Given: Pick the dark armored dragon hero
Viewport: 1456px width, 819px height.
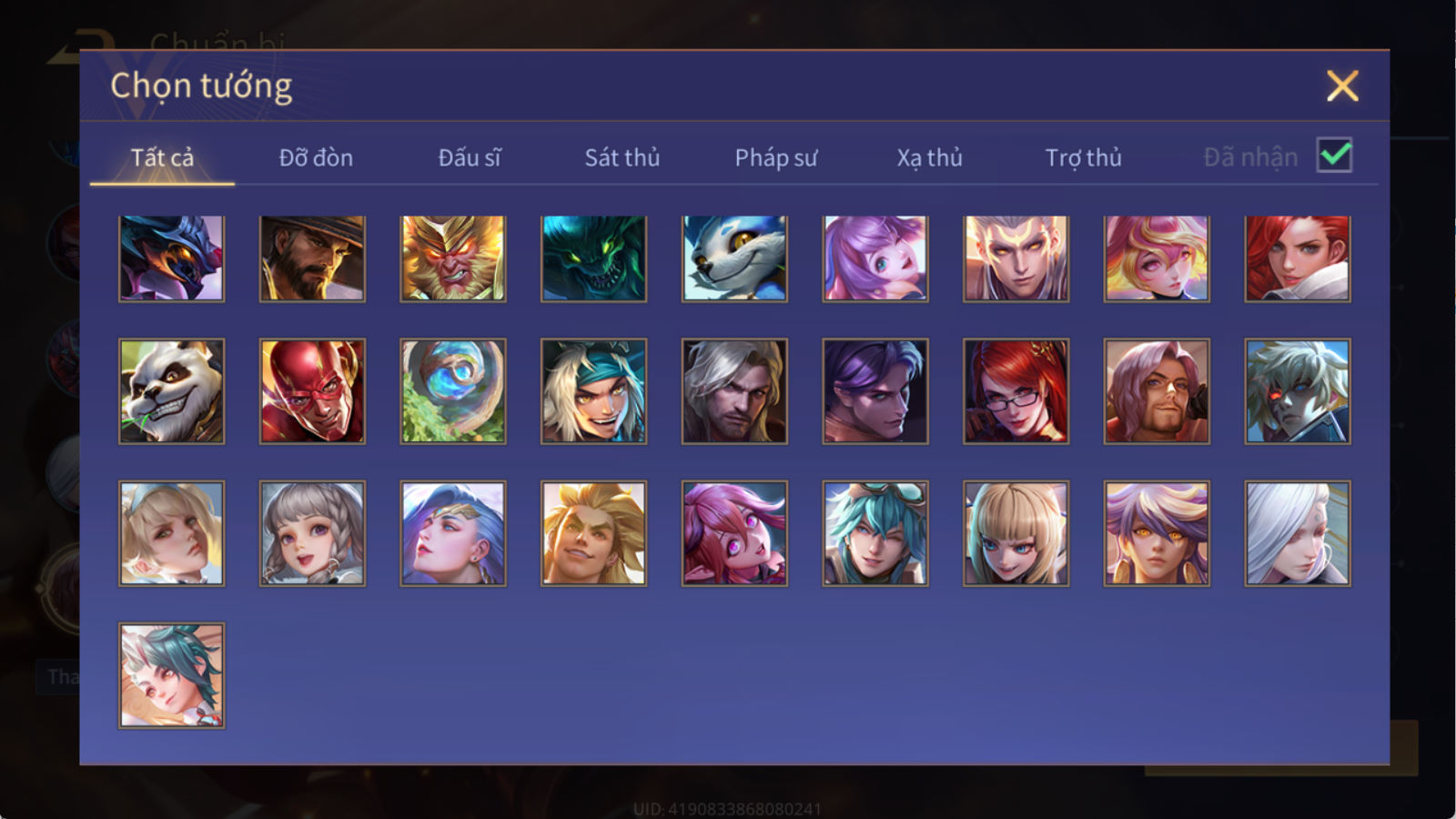Looking at the screenshot, I should (x=171, y=258).
